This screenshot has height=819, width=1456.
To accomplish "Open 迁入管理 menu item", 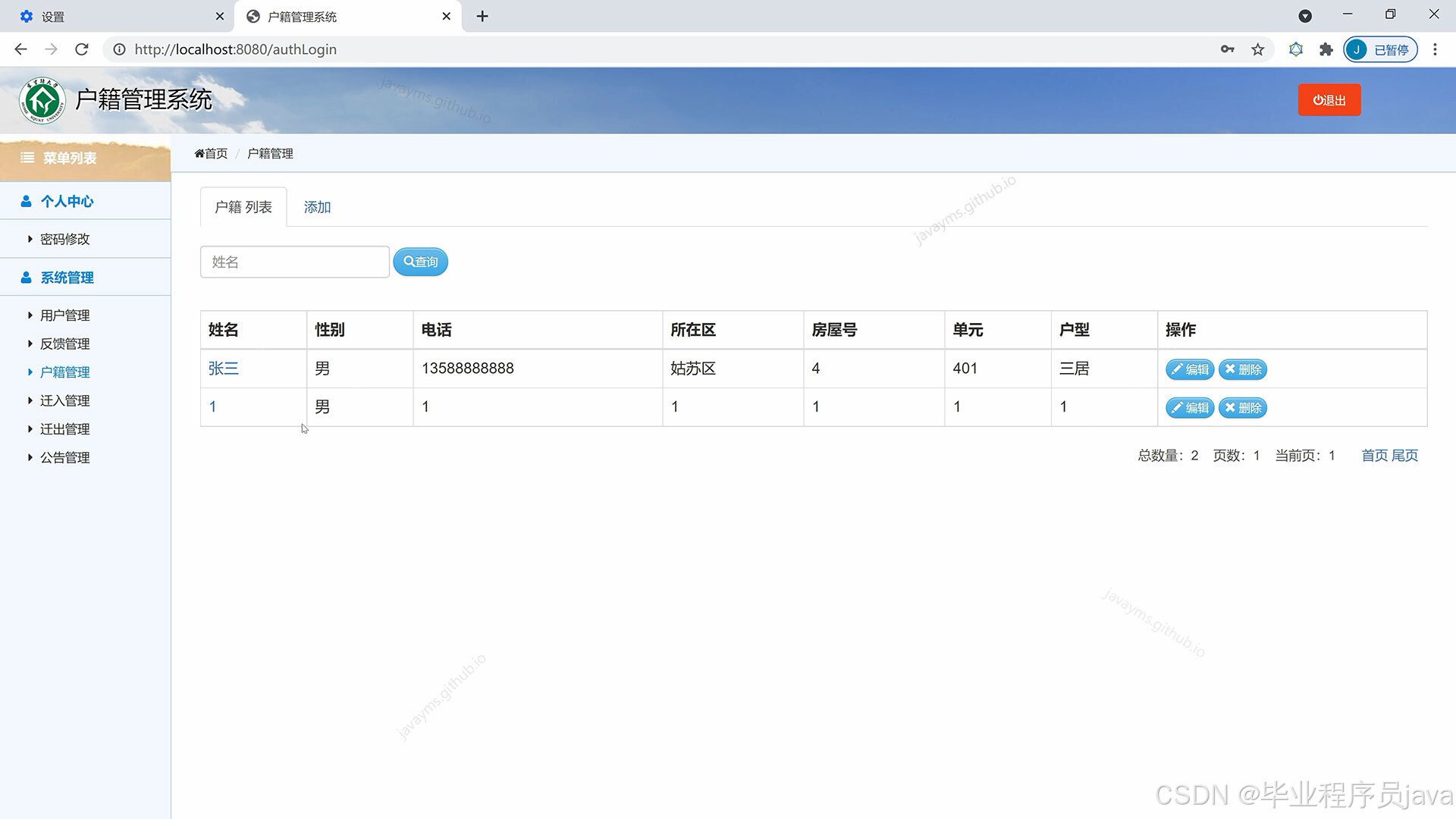I will [64, 400].
